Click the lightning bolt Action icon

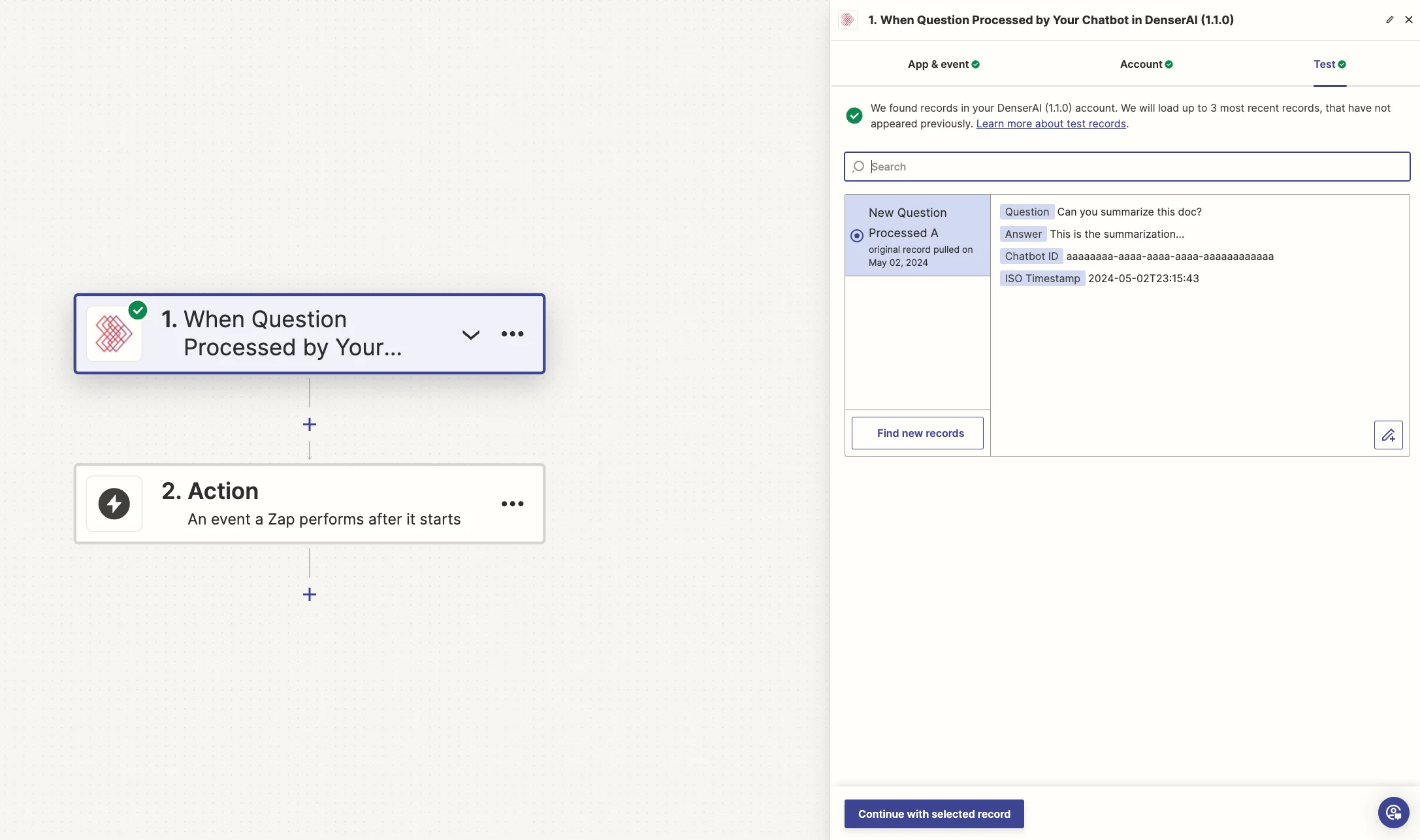pos(114,504)
